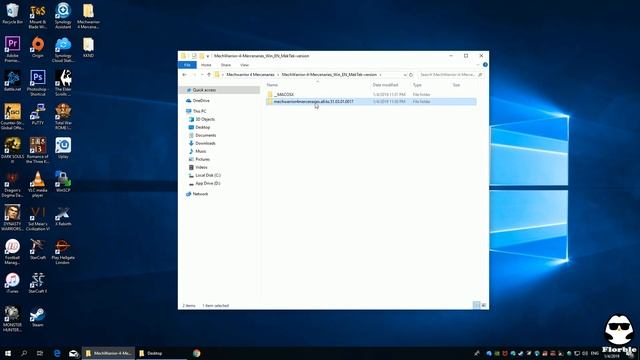
Task: Switch to the Share ribbon tab
Action: click(x=226, y=65)
